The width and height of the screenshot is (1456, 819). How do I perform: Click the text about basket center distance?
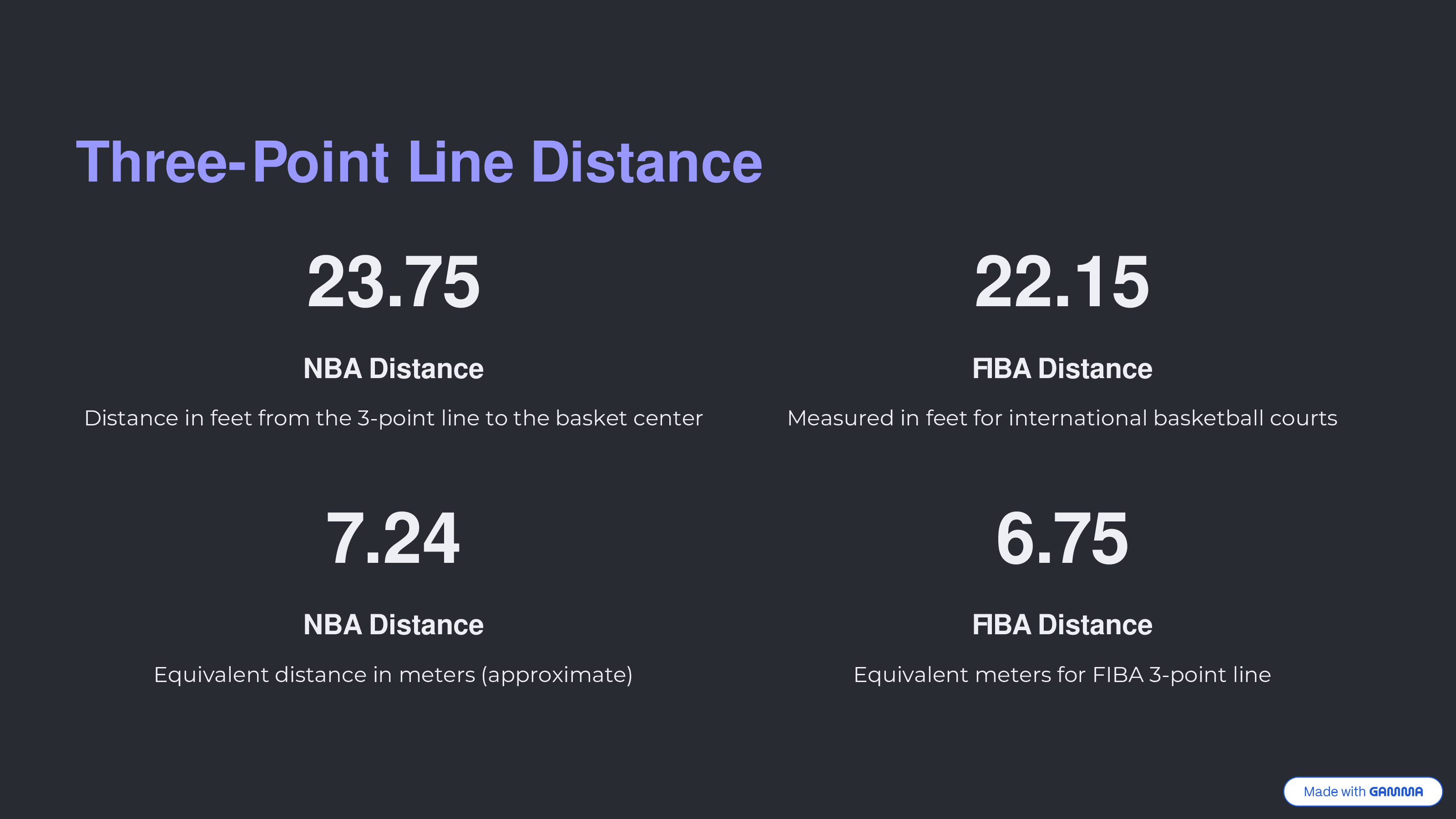click(394, 418)
